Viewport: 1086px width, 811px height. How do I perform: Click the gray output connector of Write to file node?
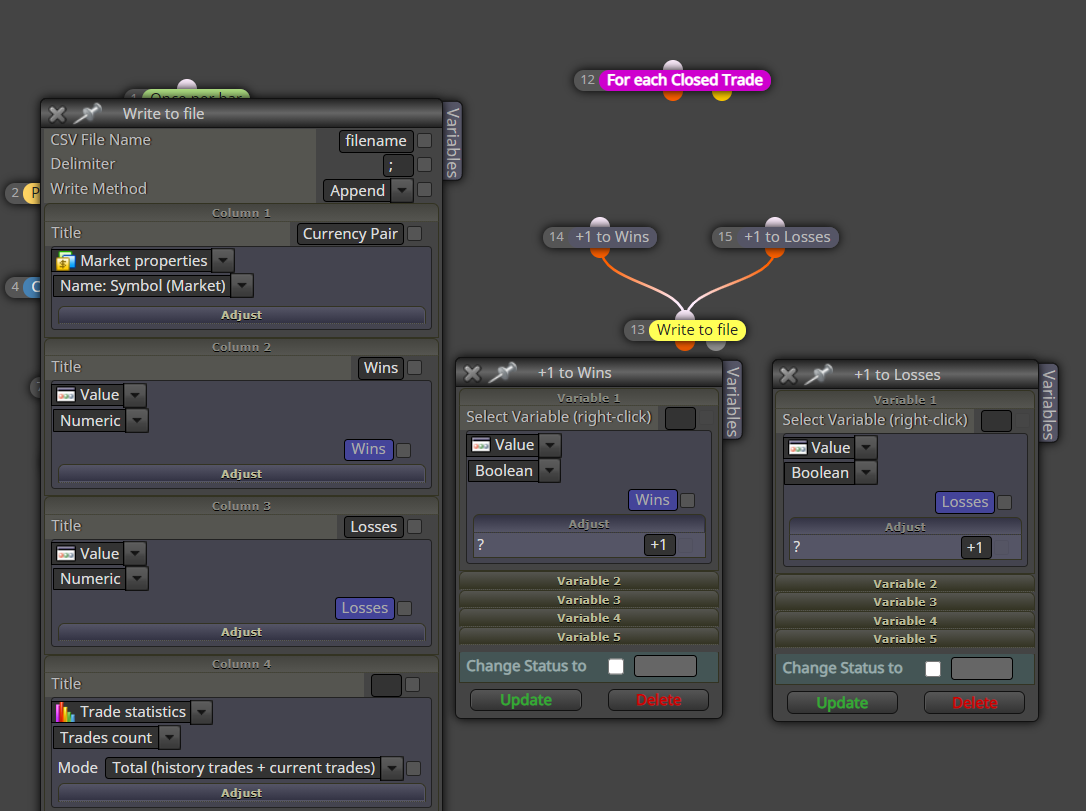[717, 345]
